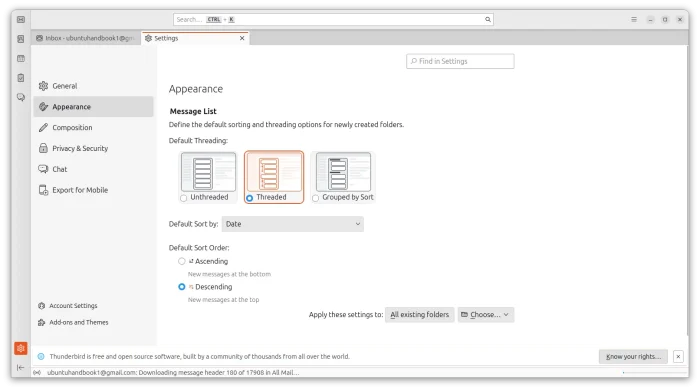Open the application hamburger menu

coord(634,20)
